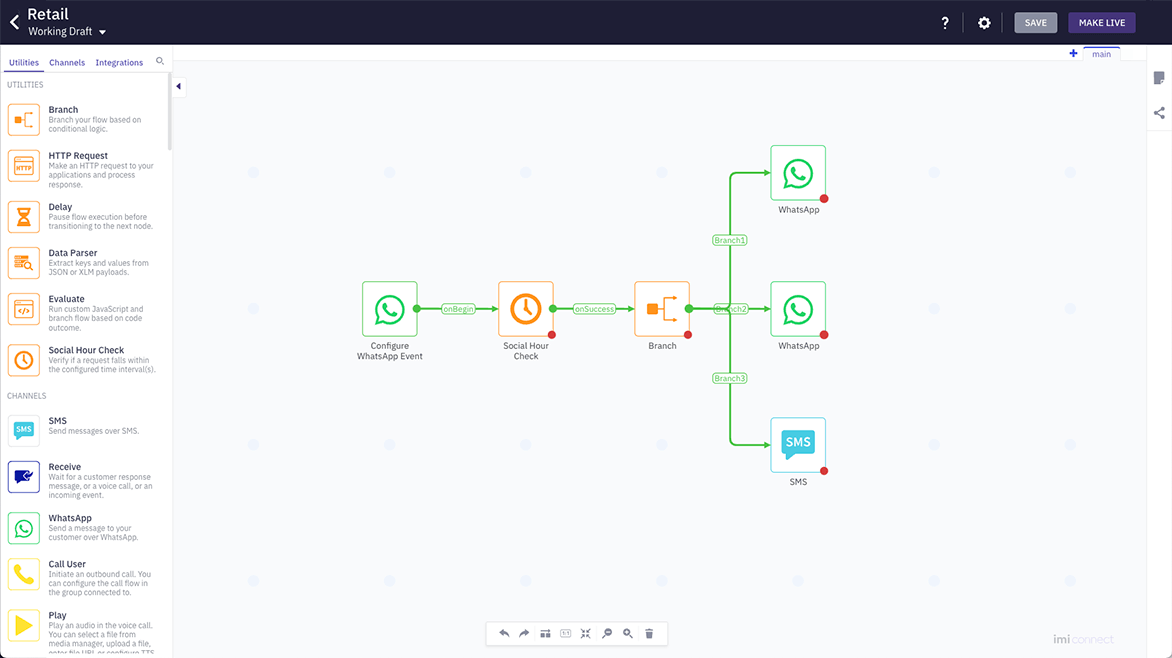Click the Evaluate utility in the palette

pos(84,313)
